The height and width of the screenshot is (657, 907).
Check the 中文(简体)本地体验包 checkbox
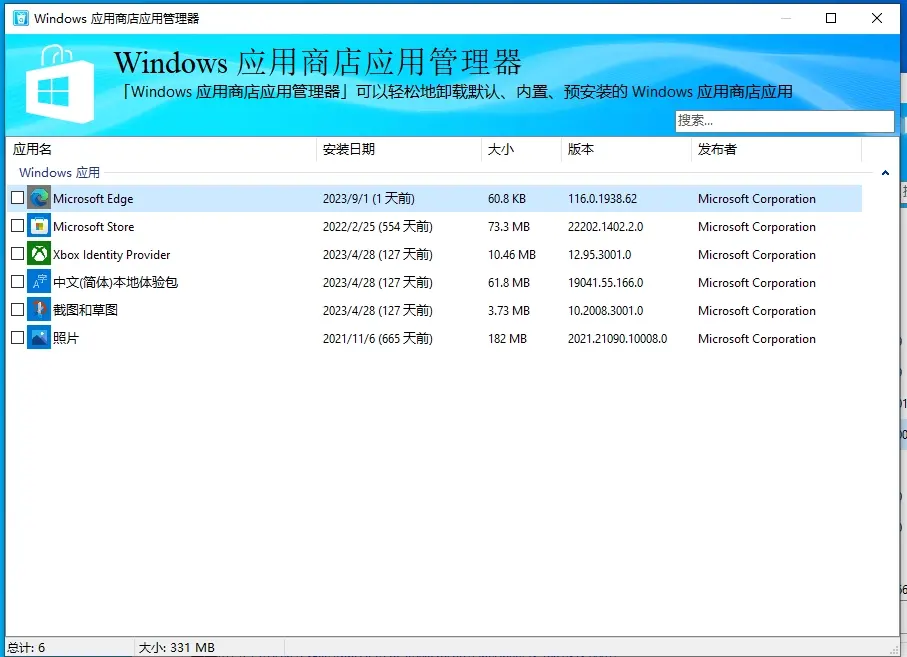click(17, 282)
